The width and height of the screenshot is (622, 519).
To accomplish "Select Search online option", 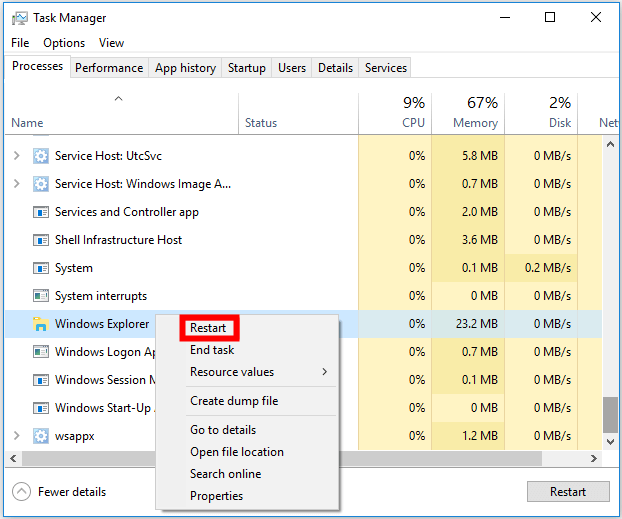I will (225, 474).
